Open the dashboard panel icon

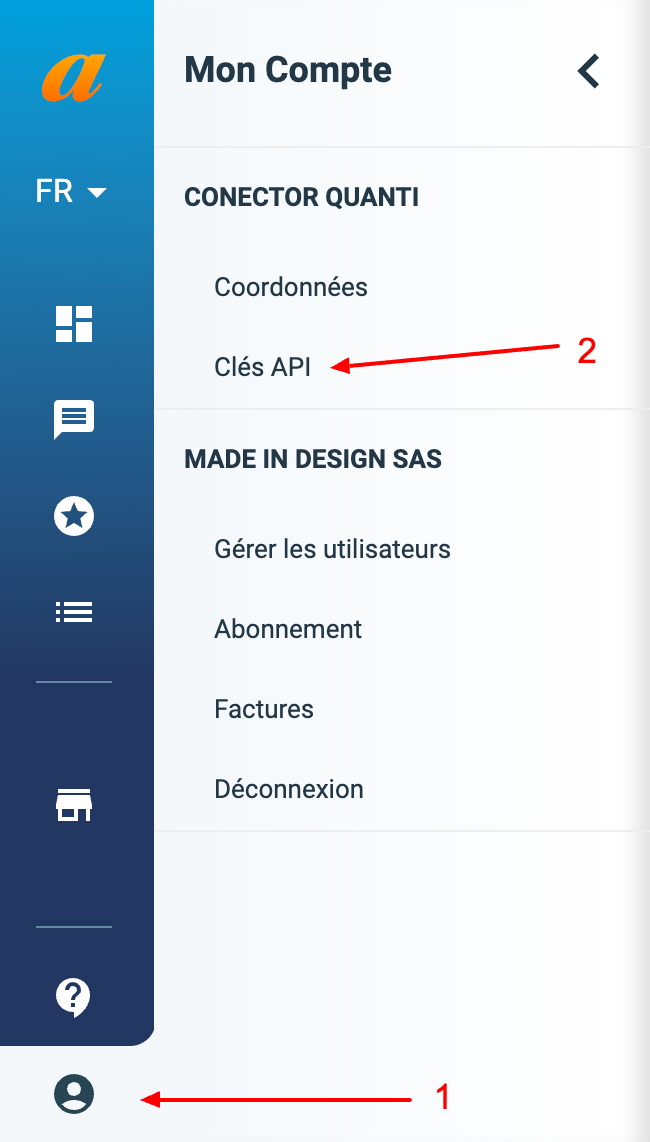click(73, 324)
